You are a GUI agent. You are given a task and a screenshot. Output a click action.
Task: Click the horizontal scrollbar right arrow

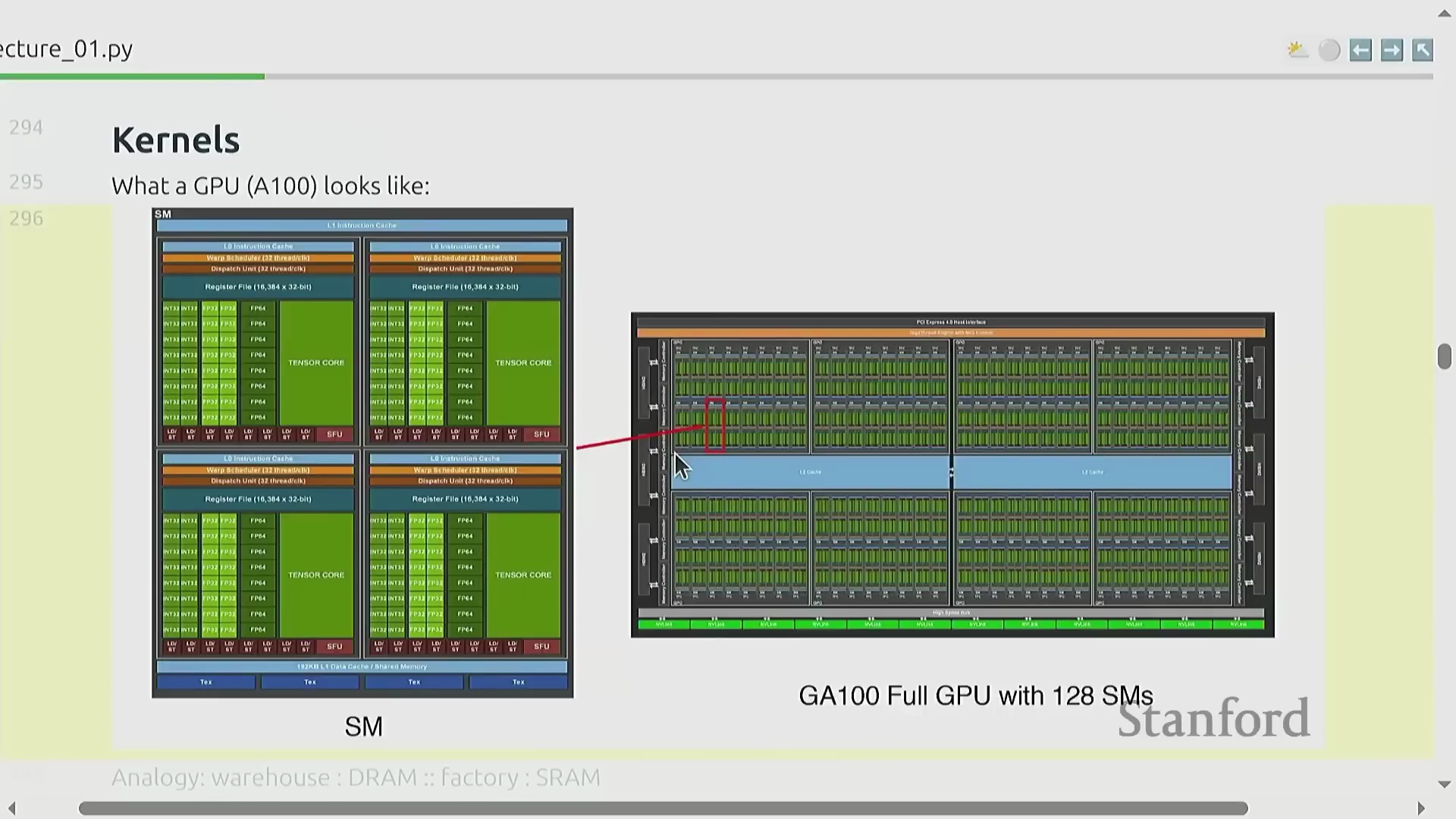point(1421,808)
